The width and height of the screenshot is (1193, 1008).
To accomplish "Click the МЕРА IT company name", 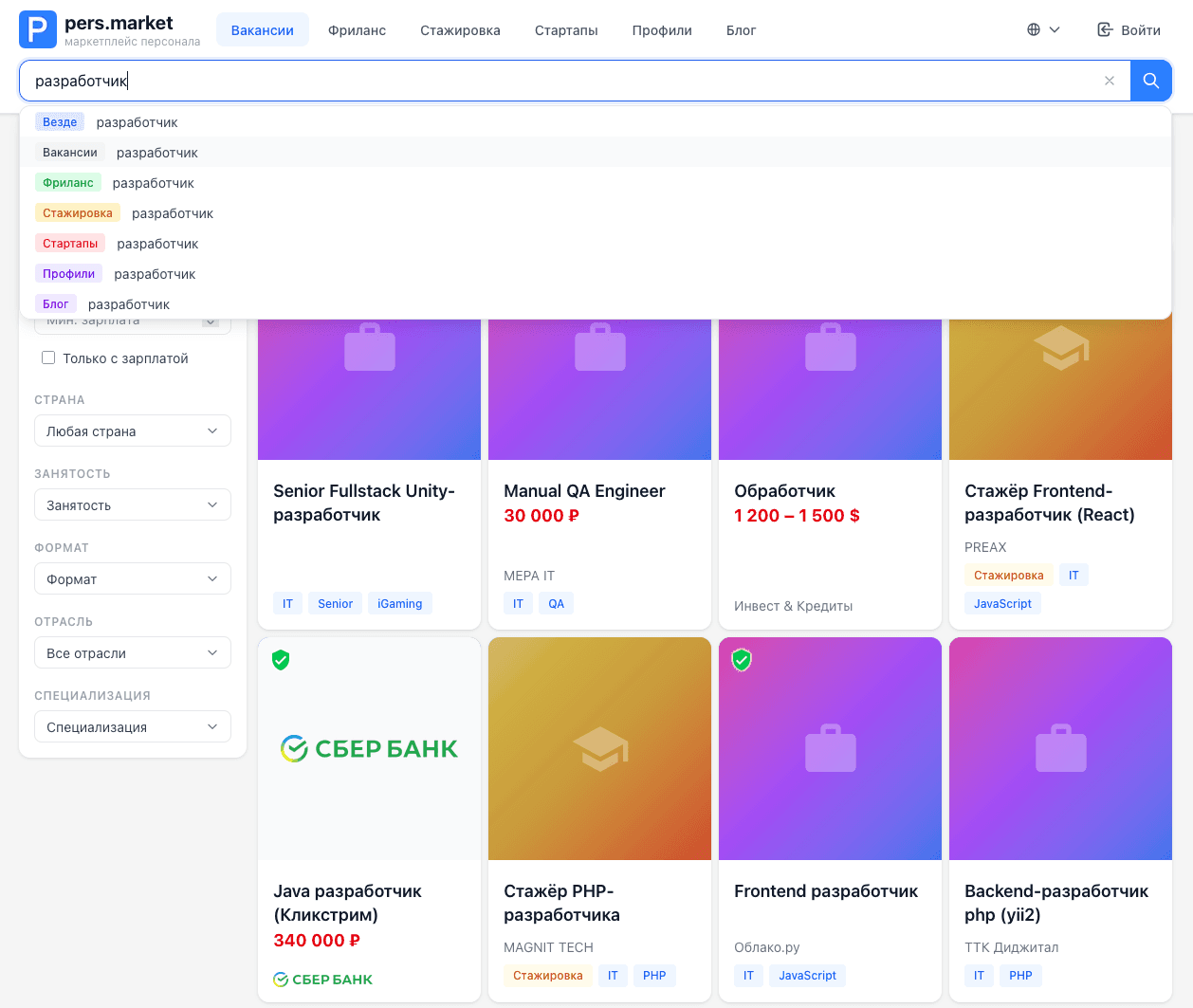I will 529,576.
